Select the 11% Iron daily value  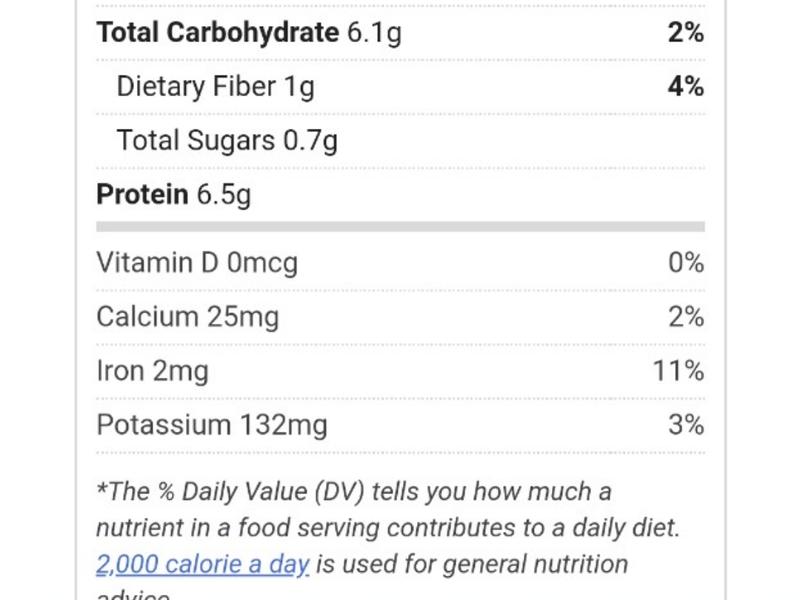(678, 371)
